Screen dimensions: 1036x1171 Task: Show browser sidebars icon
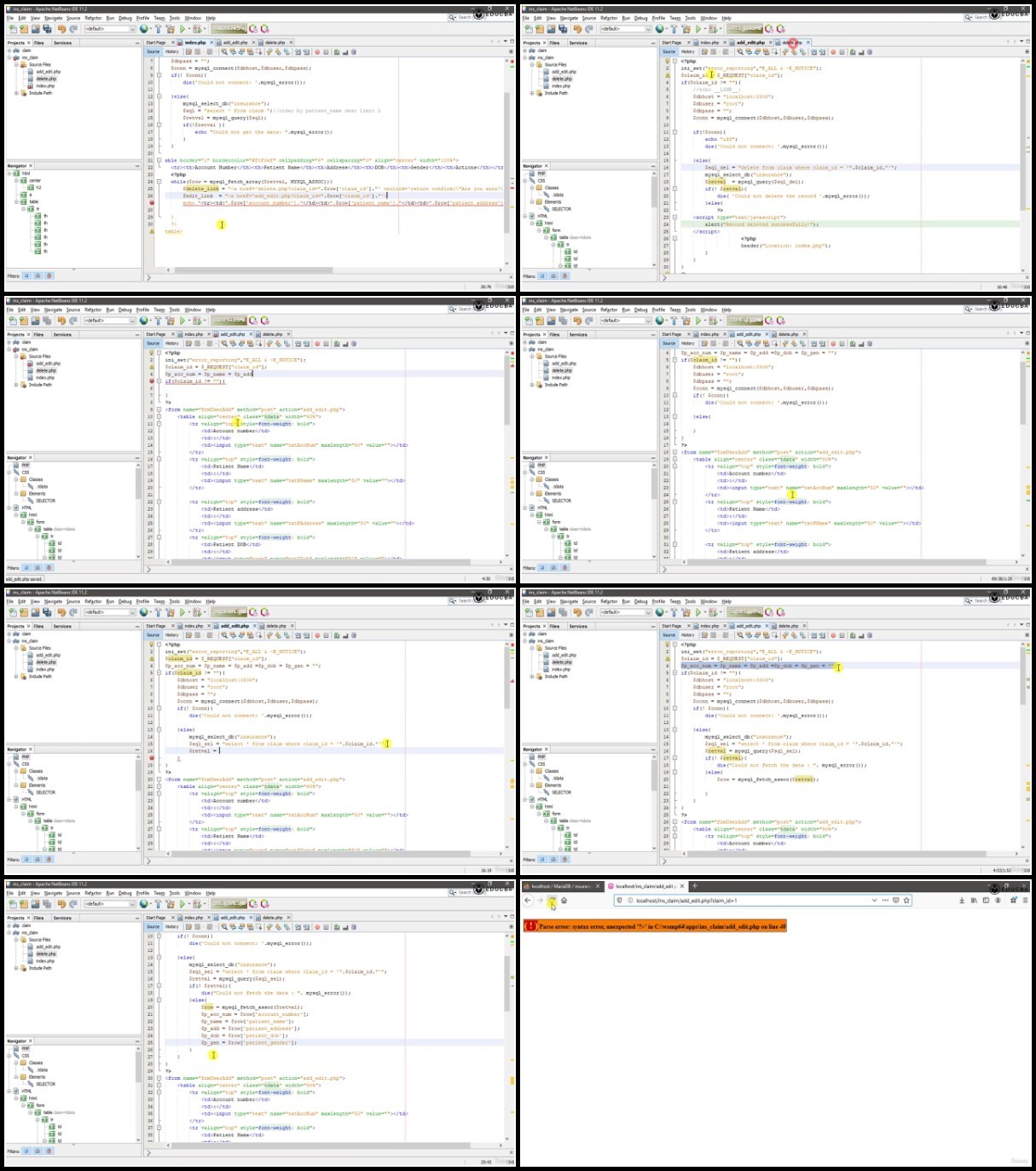[986, 900]
